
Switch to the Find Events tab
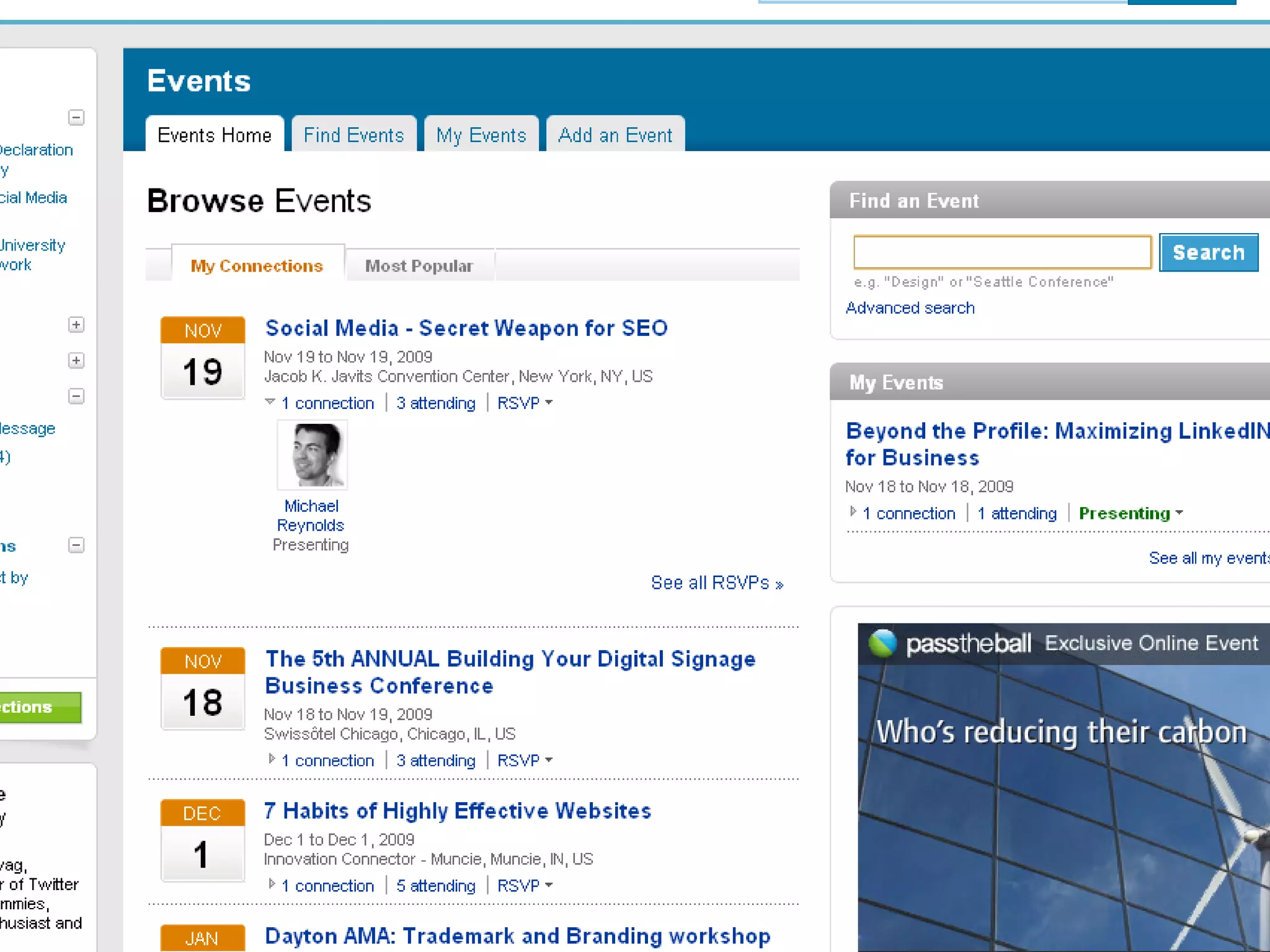[x=353, y=134]
